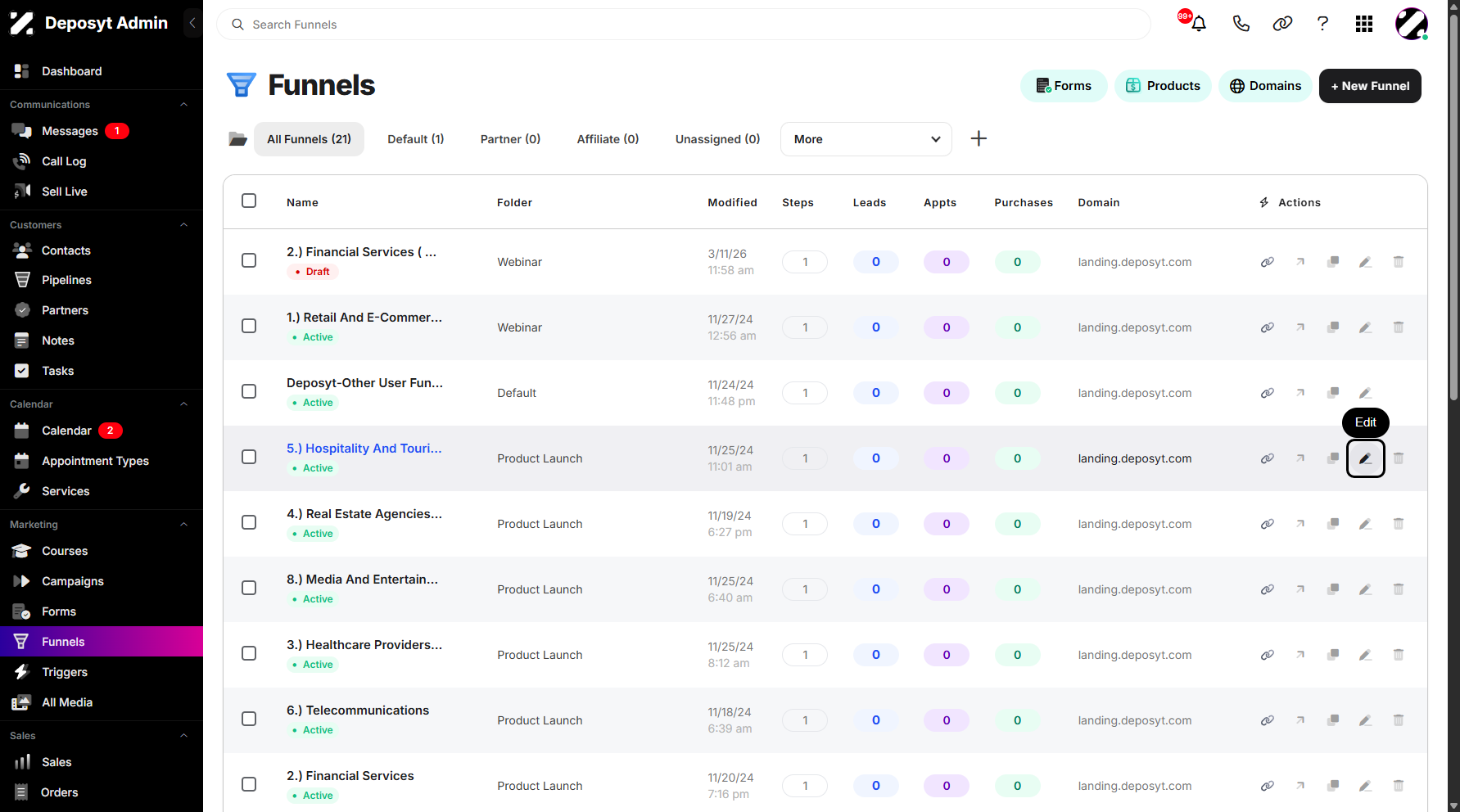The height and width of the screenshot is (812, 1460).
Task: Open the apps grid icon
Action: [x=1364, y=24]
